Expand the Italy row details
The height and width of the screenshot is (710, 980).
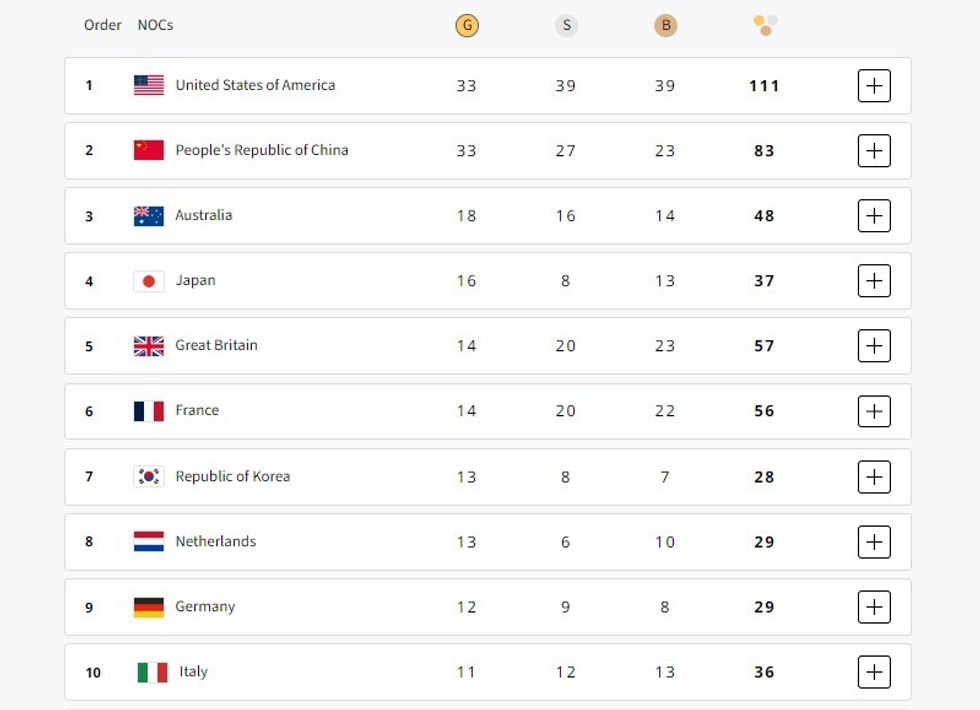click(x=874, y=672)
